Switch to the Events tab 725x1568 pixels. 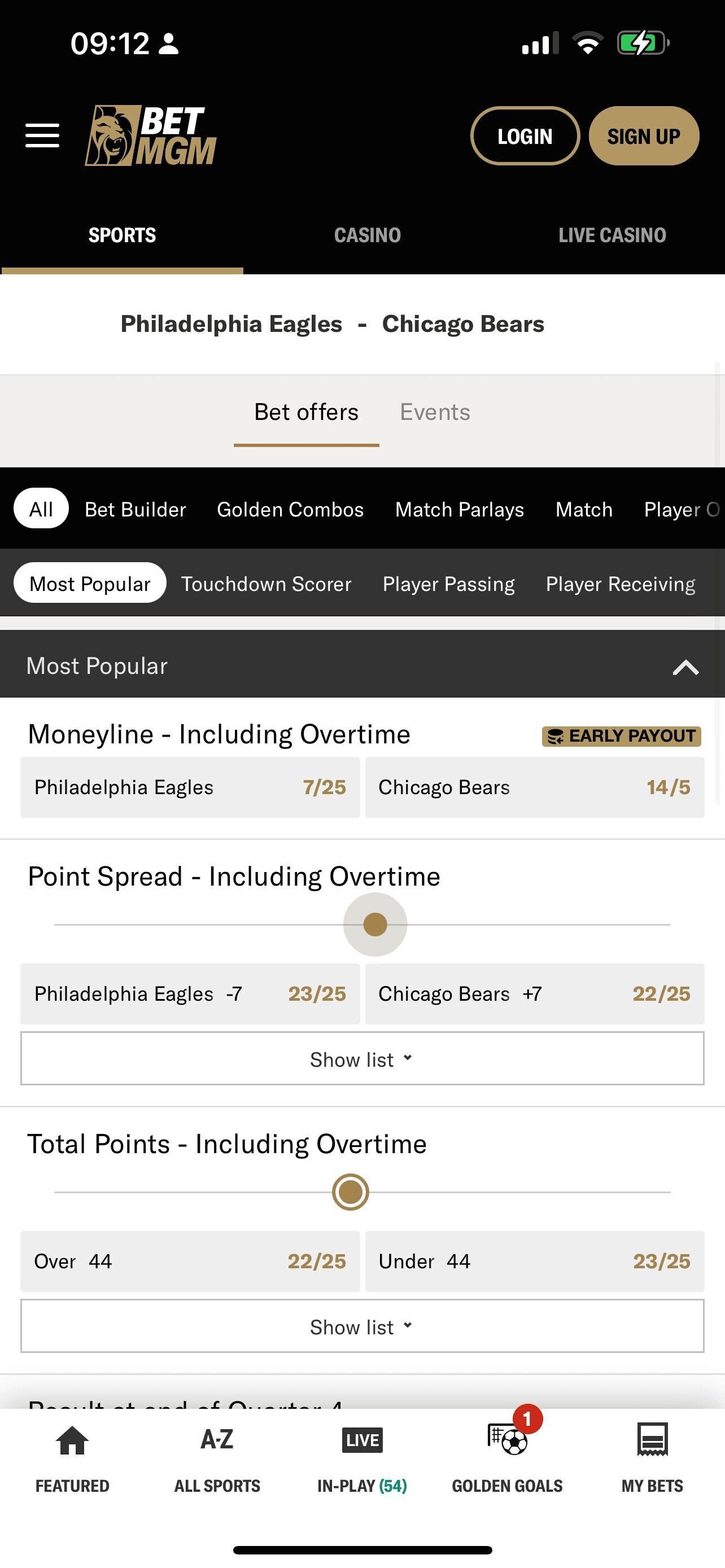point(435,412)
